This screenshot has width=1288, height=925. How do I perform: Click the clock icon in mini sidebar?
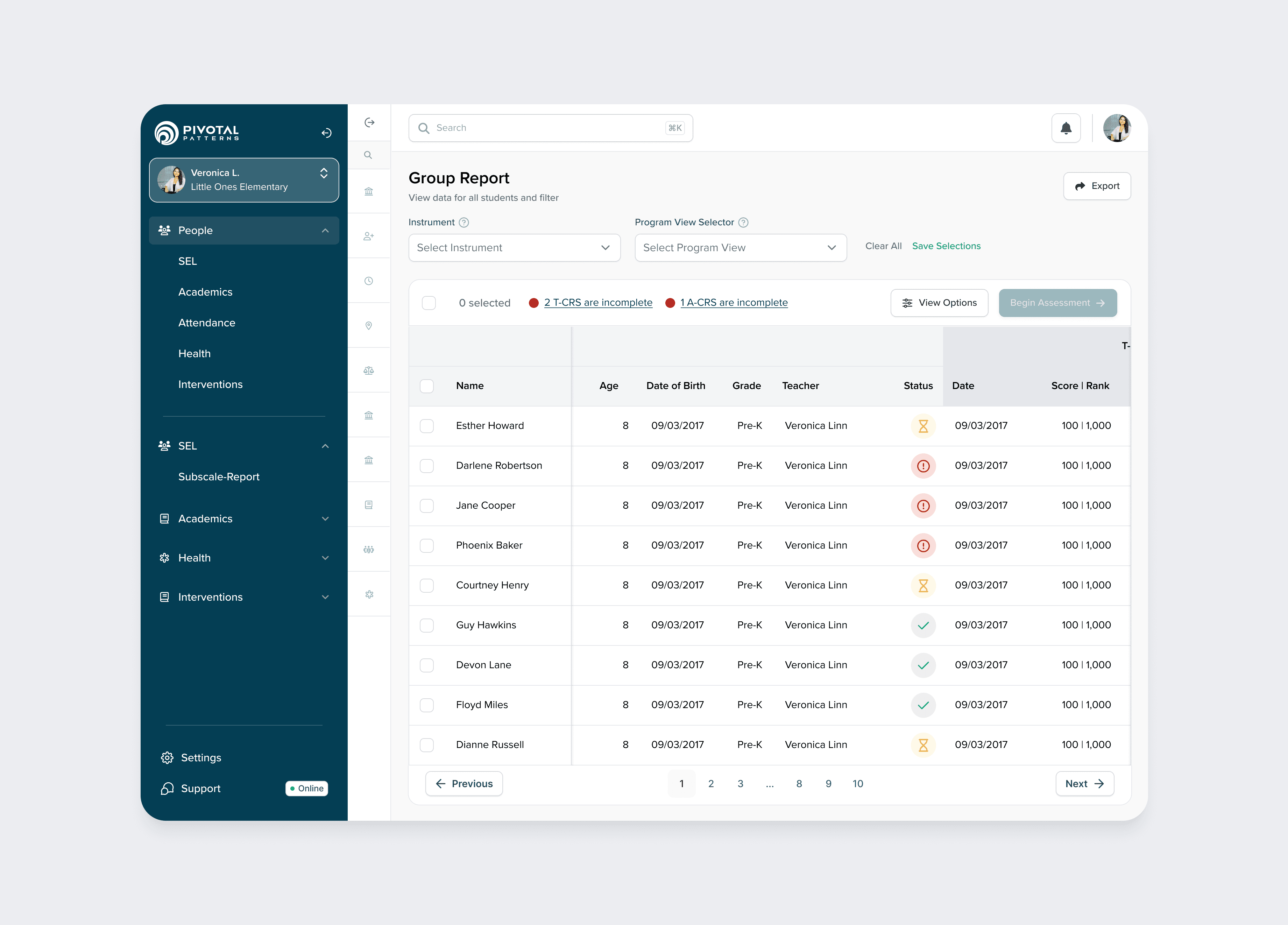coord(369,281)
